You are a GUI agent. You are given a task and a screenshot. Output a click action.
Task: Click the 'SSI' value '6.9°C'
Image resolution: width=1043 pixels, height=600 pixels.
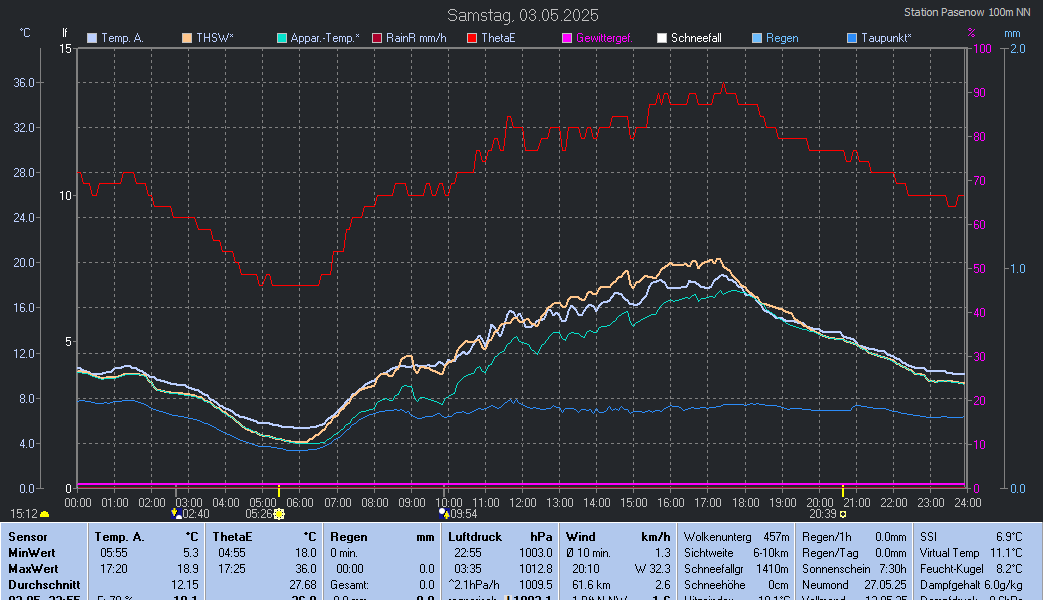[x=1009, y=537]
